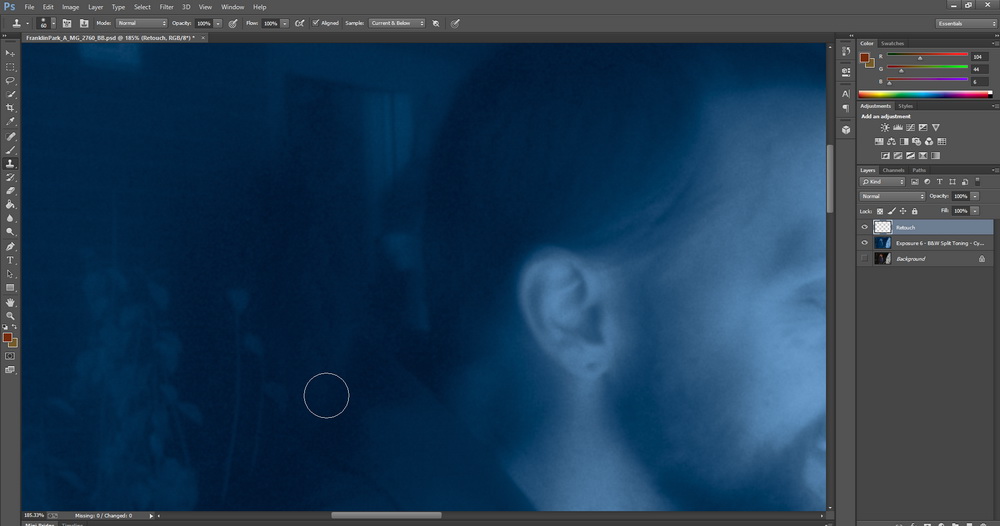The image size is (1000, 526).
Task: Select the Hand tool
Action: [x=10, y=302]
